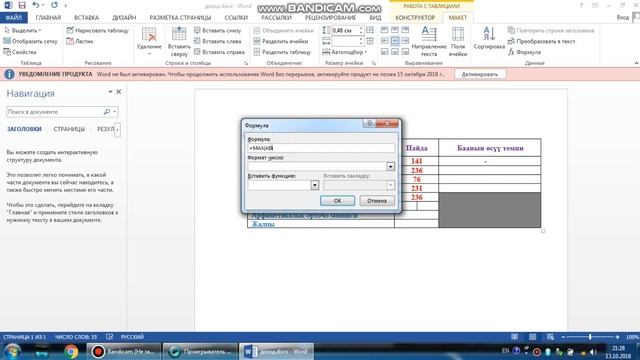640x360 pixels.
Task: Open search options dropdown in Навигация
Action: [x=115, y=111]
